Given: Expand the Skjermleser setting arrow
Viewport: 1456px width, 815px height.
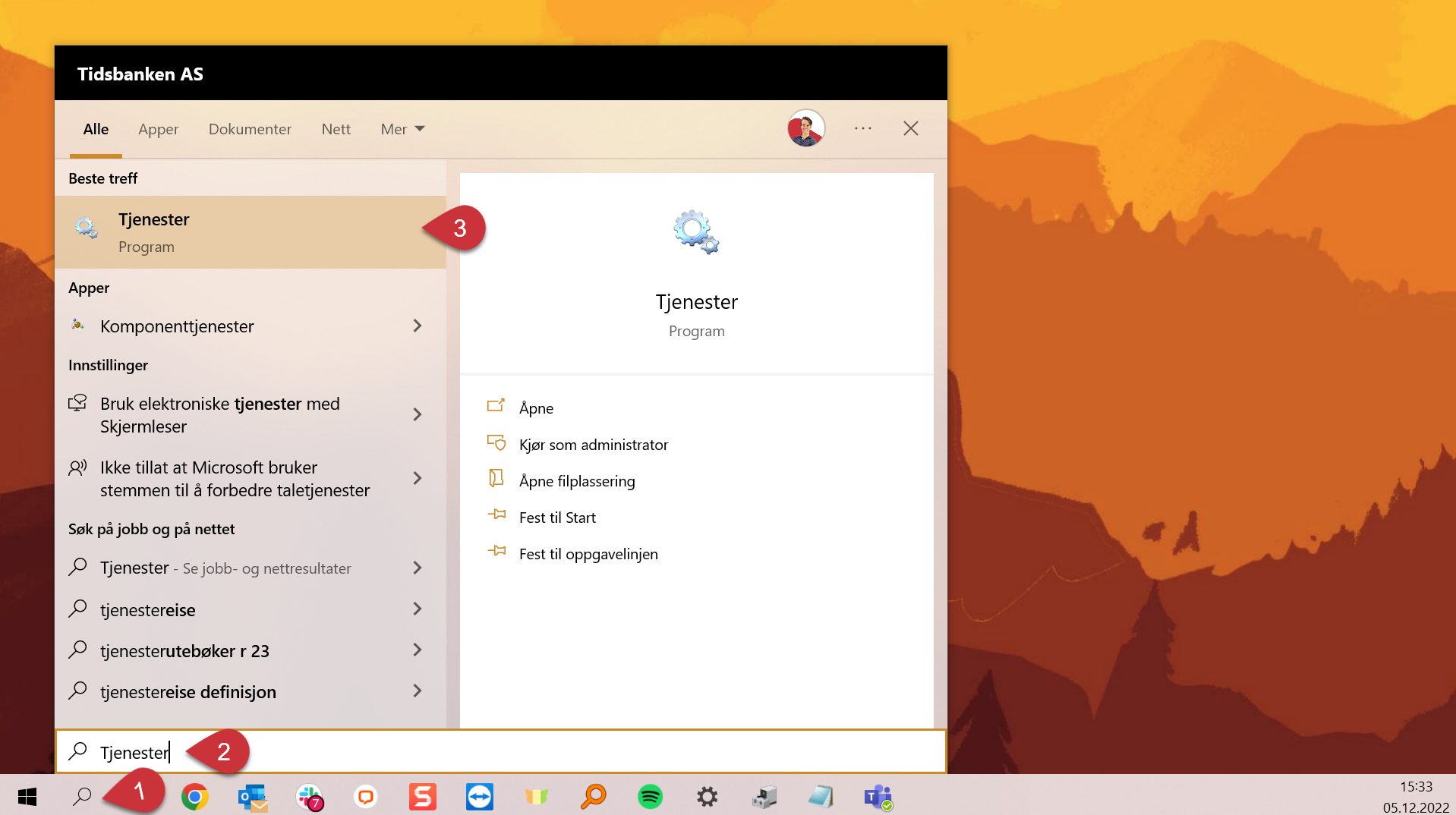Looking at the screenshot, I should [417, 414].
